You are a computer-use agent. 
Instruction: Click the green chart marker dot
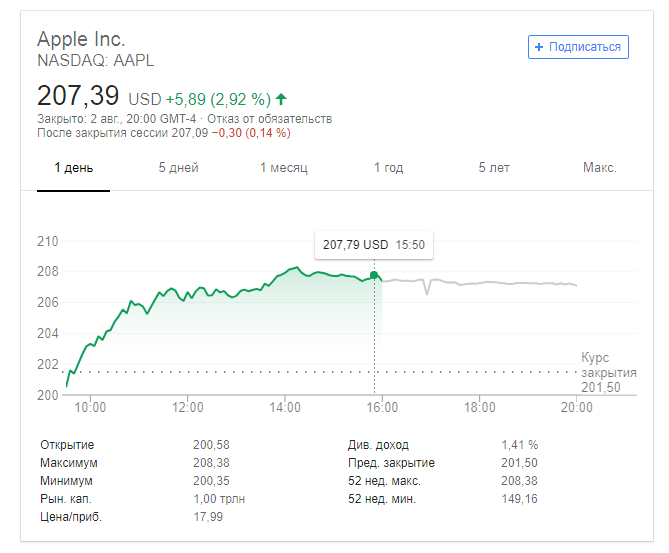pos(374,275)
